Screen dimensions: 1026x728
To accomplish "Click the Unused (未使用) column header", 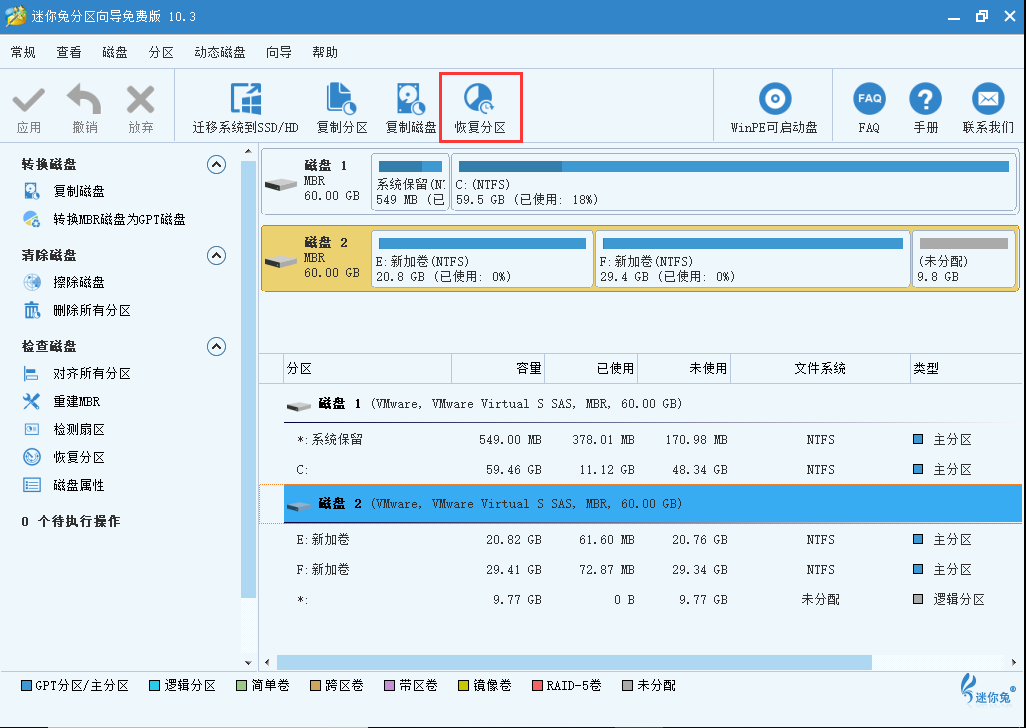I will pyautogui.click(x=684, y=369).
